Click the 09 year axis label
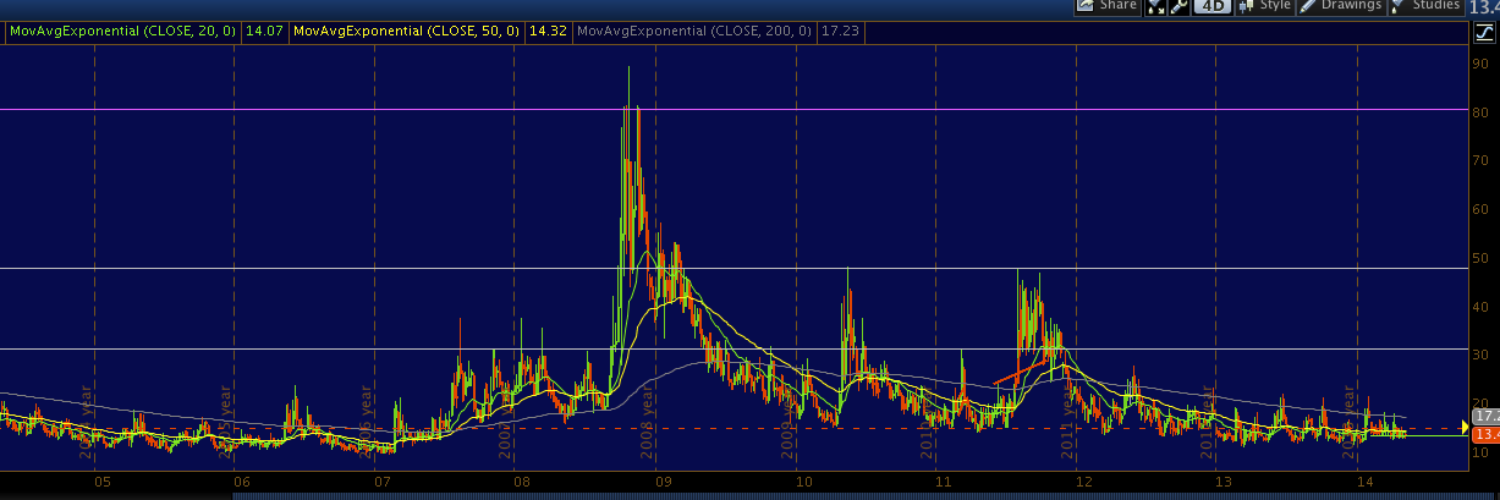This screenshot has width=1500, height=500. pyautogui.click(x=663, y=482)
